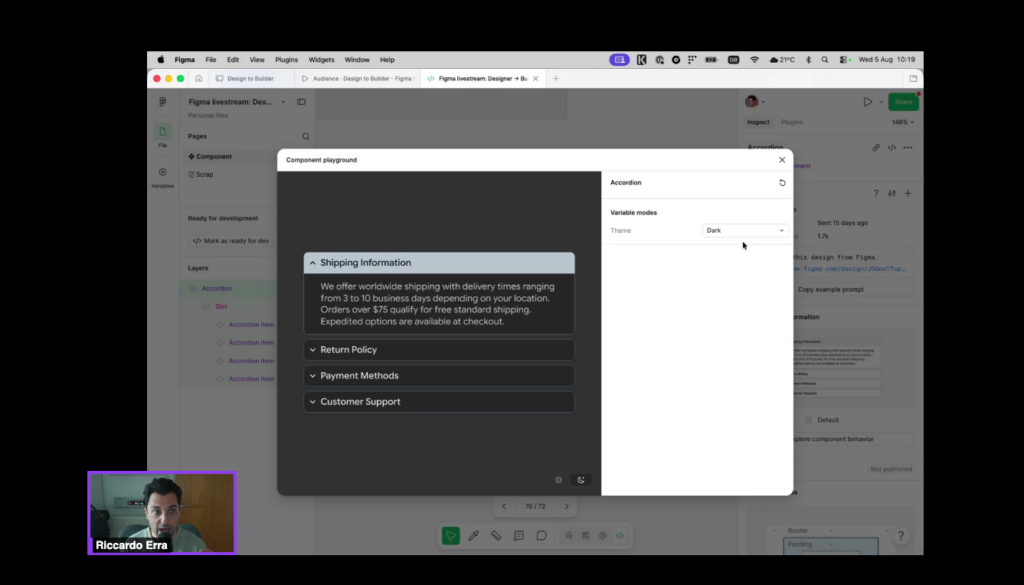Expand the Payment Methods accordion item

[x=439, y=376]
